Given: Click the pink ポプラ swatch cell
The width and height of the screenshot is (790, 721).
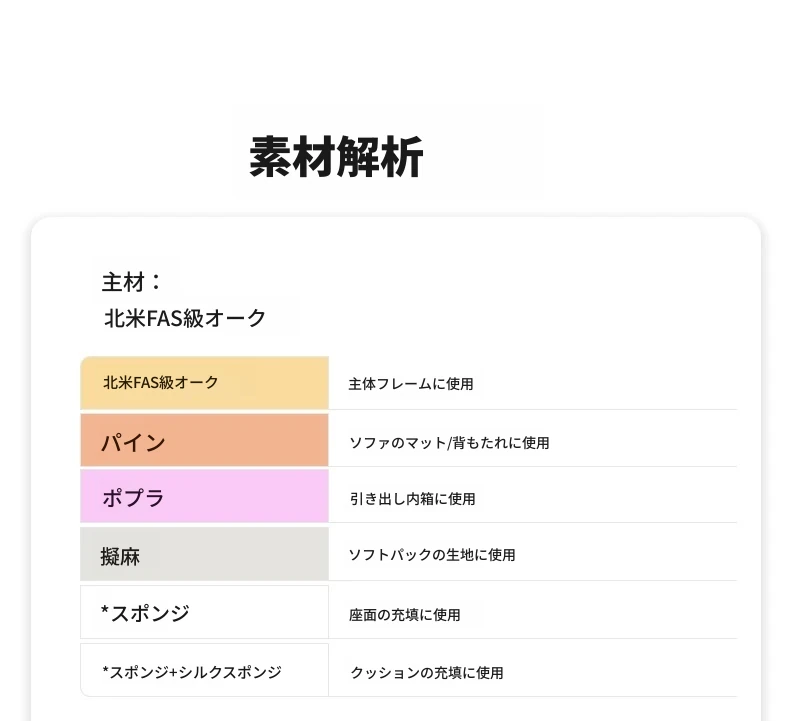Looking at the screenshot, I should pyautogui.click(x=204, y=497).
